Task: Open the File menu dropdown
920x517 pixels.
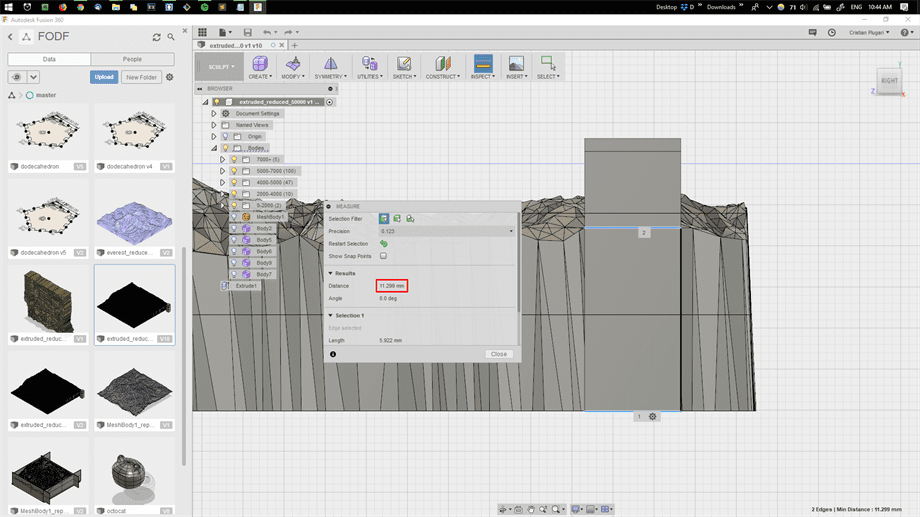Action: pos(225,32)
